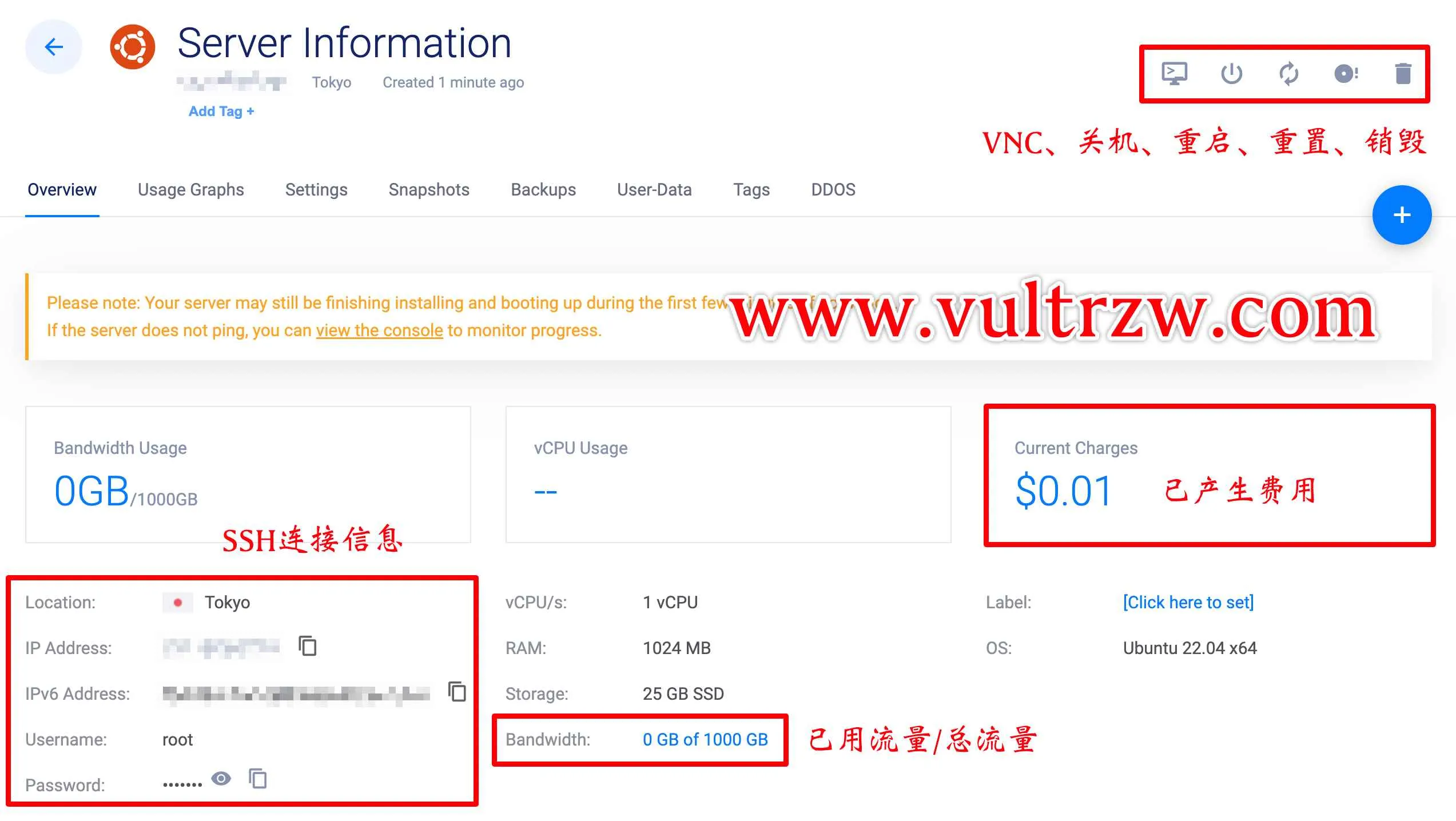Switch to the Settings tab

coord(317,189)
